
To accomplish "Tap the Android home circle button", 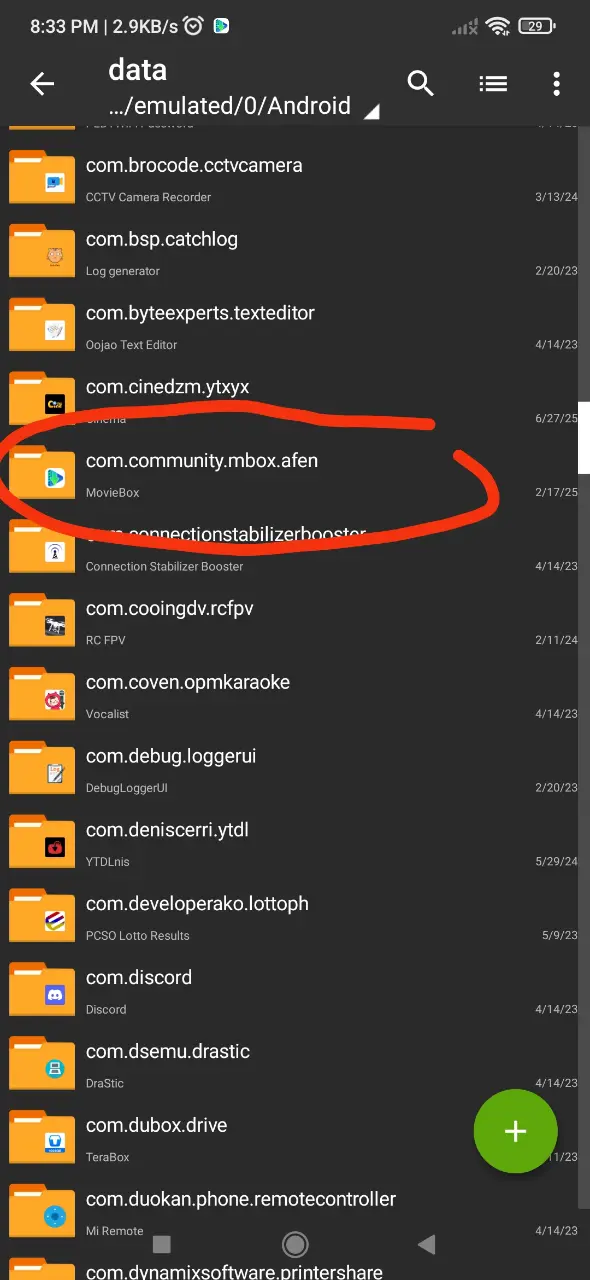I will [x=295, y=1244].
